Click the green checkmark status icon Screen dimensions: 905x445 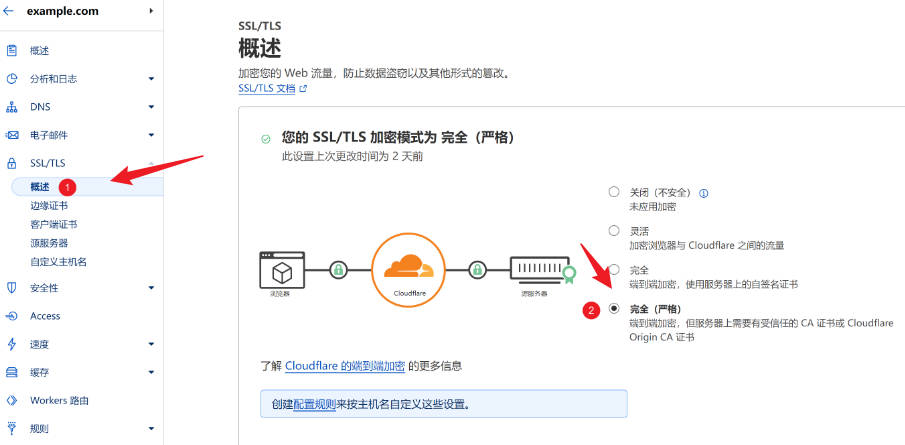[x=265, y=139]
